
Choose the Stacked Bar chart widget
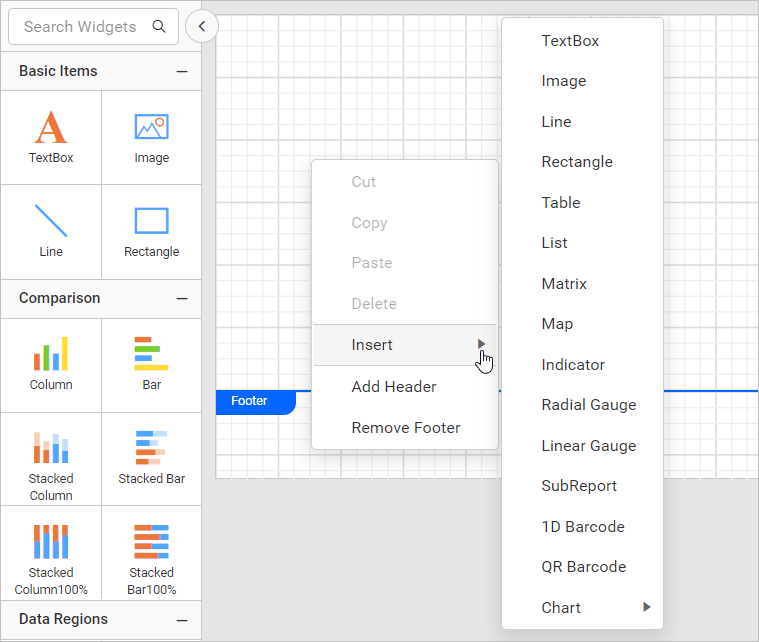click(151, 448)
